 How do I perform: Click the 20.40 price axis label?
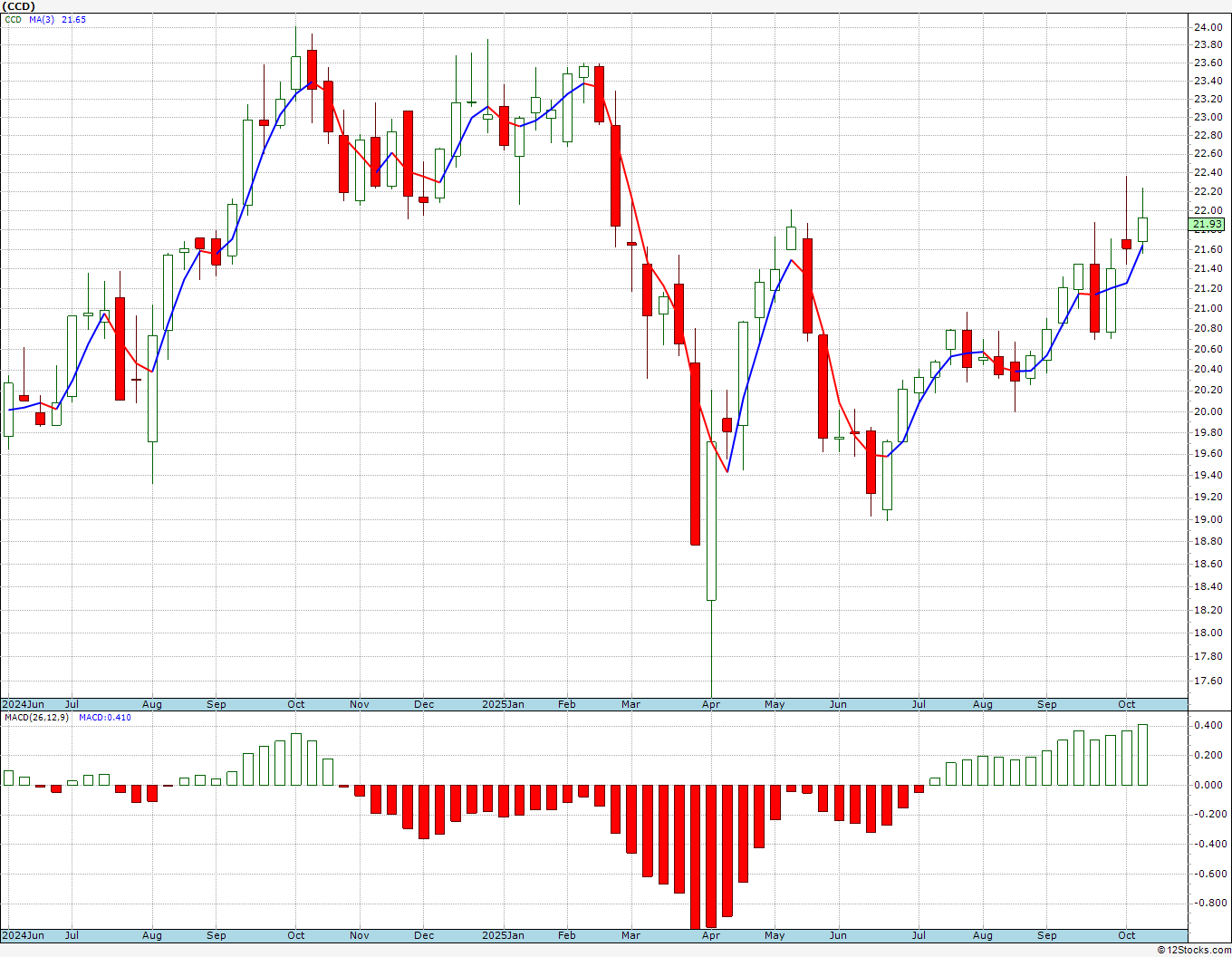pyautogui.click(x=1207, y=369)
